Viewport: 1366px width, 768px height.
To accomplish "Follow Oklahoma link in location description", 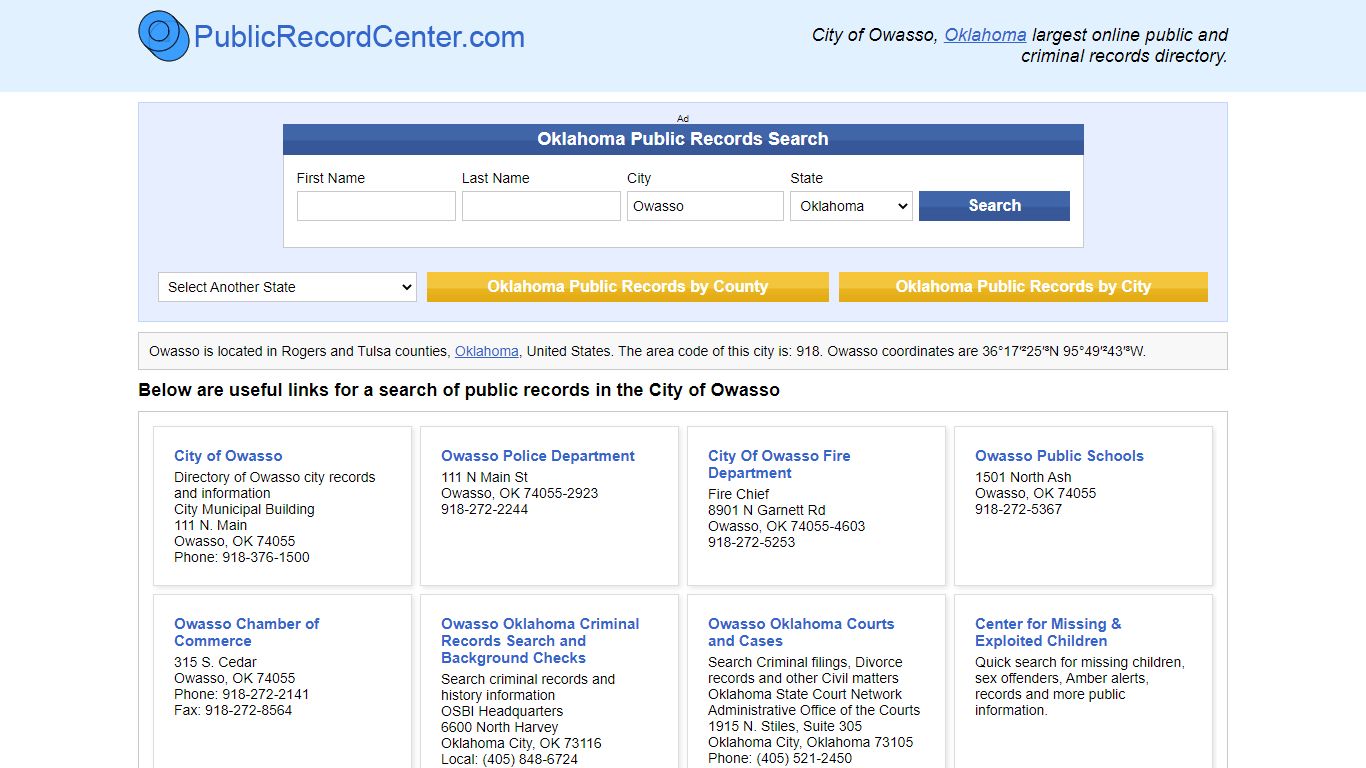I will point(487,351).
